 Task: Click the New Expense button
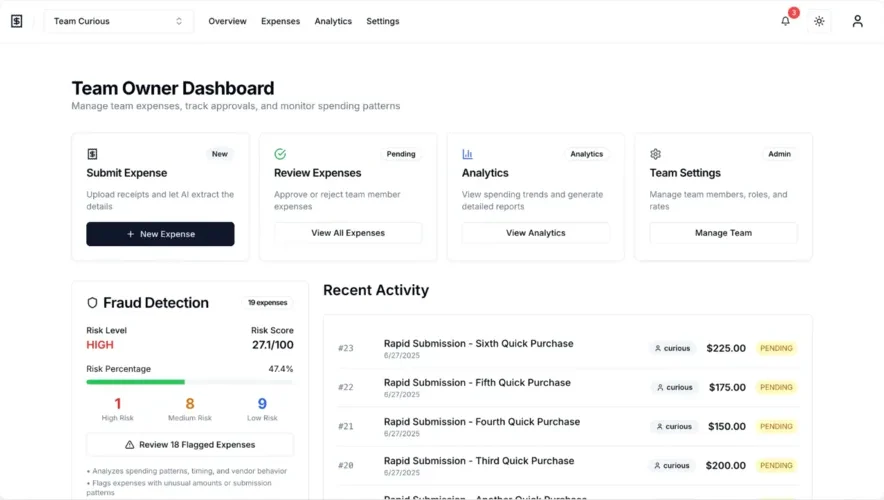(160, 234)
